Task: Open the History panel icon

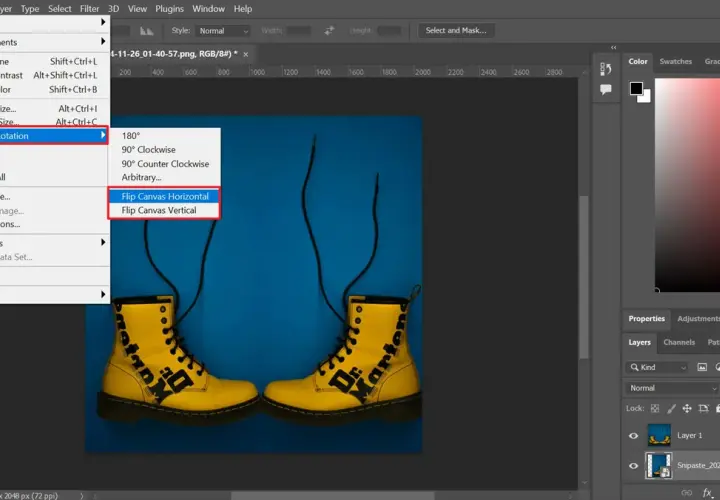Action: [x=606, y=69]
